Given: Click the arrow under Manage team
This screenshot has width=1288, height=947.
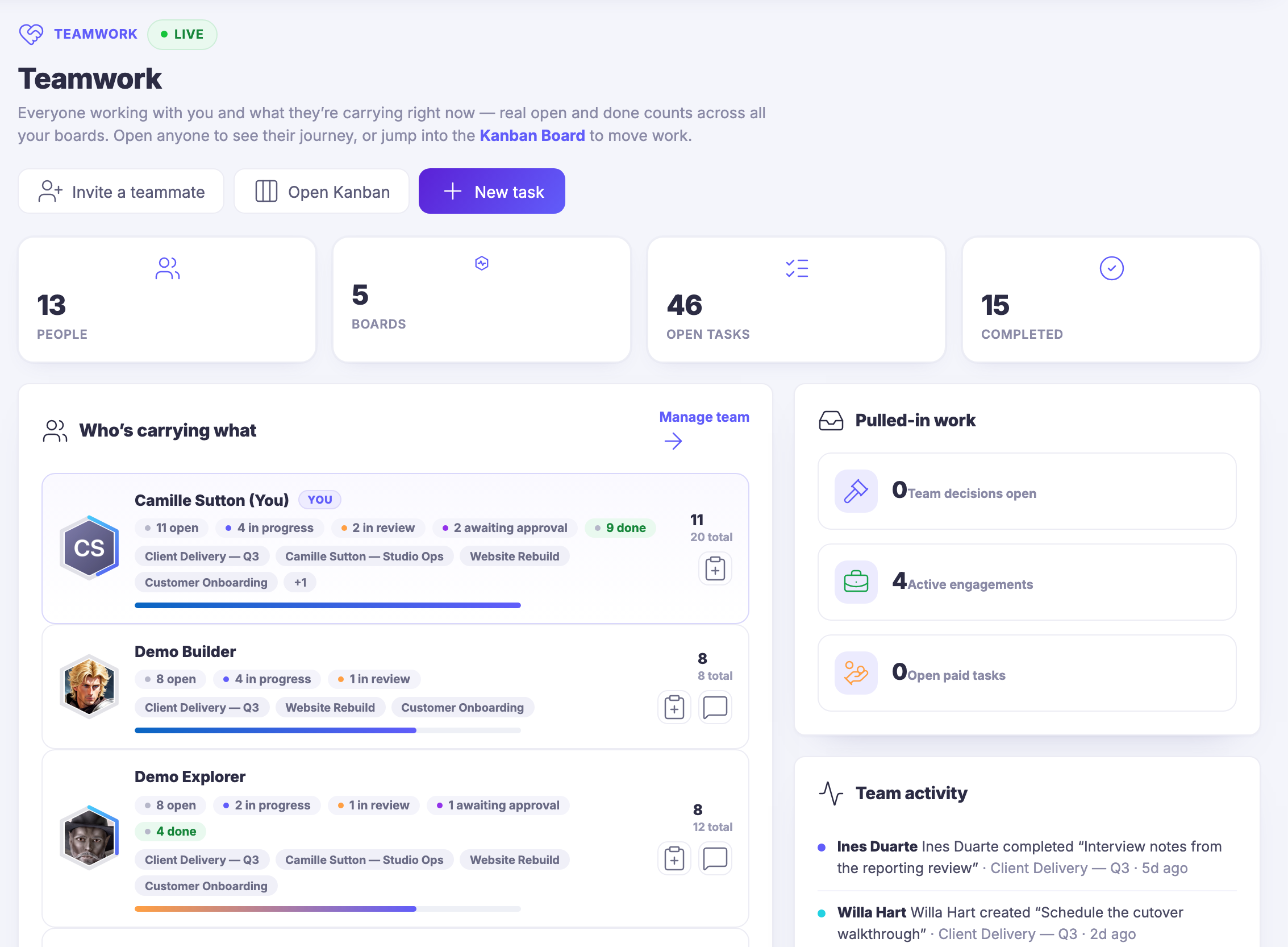Looking at the screenshot, I should [x=673, y=441].
